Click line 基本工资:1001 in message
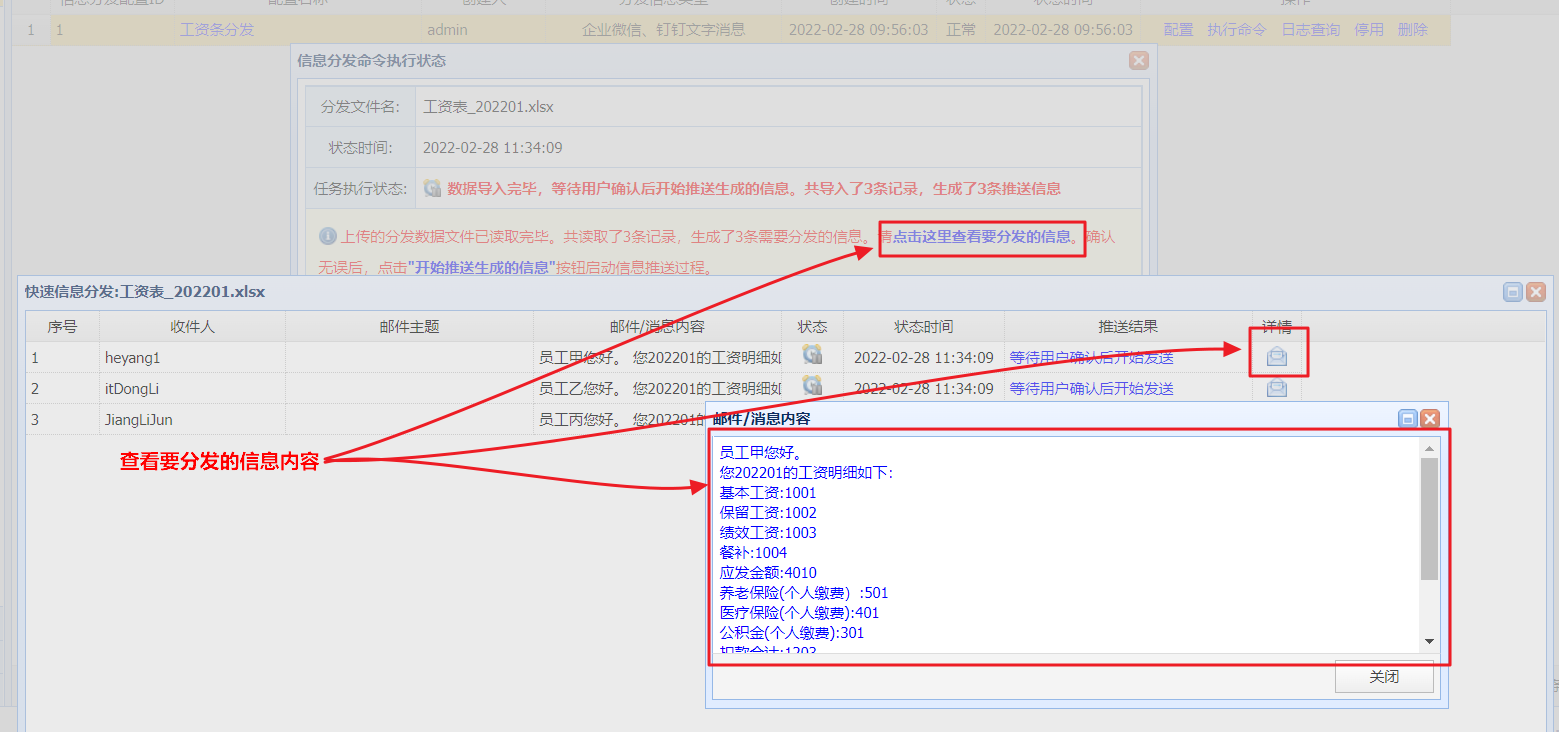1559x732 pixels. coord(768,492)
